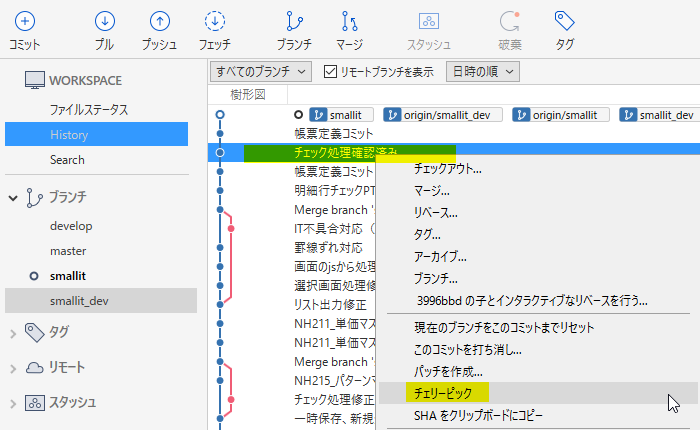Screen dimensions: 700x430
Task: Click the コミット (Commit) toolbar icon
Action: coord(25,22)
